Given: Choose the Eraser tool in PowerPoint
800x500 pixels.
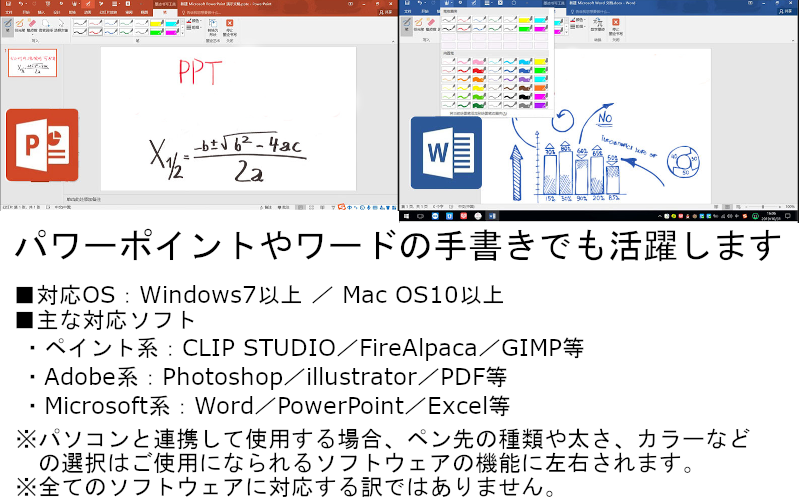Looking at the screenshot, I should pyautogui.click(x=33, y=23).
